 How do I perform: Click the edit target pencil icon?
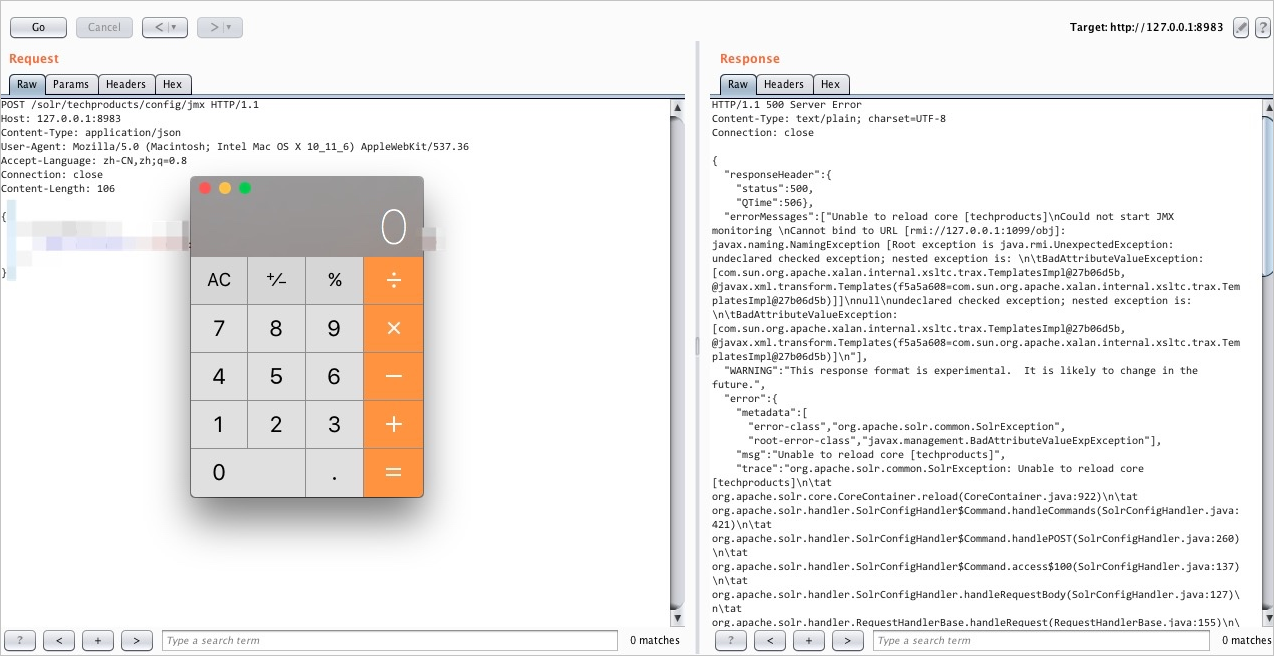click(1241, 28)
